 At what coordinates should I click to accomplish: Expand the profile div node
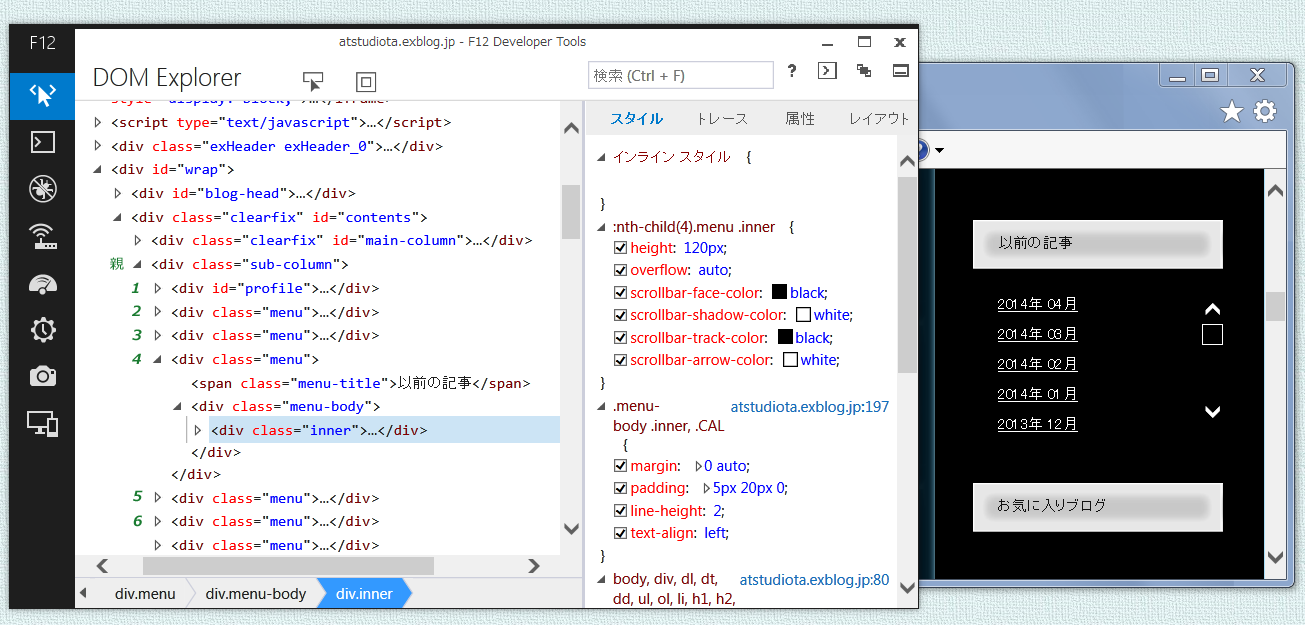pyautogui.click(x=158, y=288)
